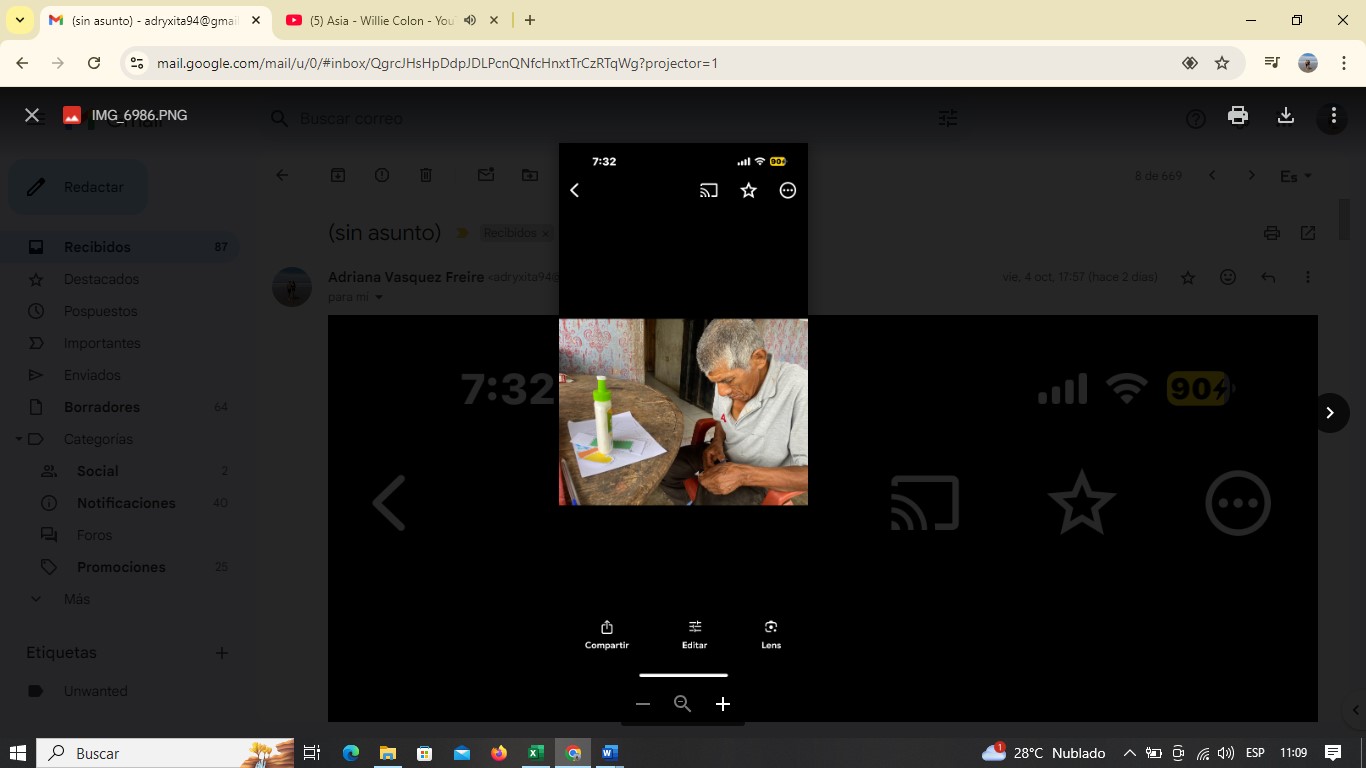This screenshot has height=768, width=1366.
Task: Expand the tab search dropdown
Action: pos(19,20)
